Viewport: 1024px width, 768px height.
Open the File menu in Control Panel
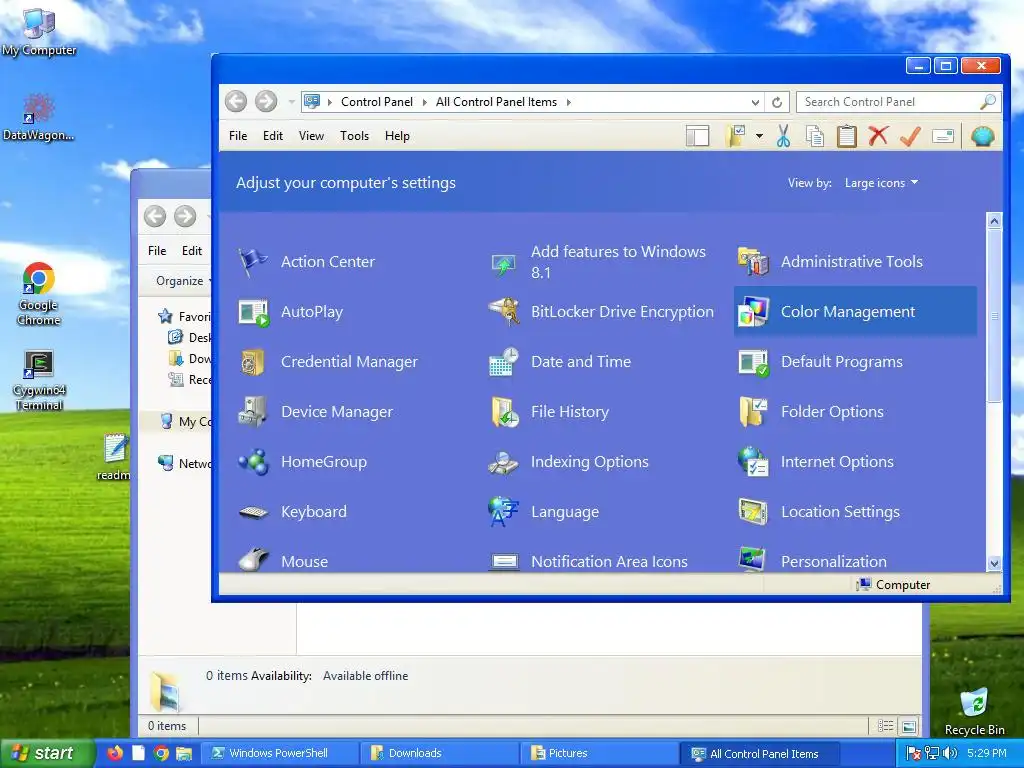pos(238,136)
